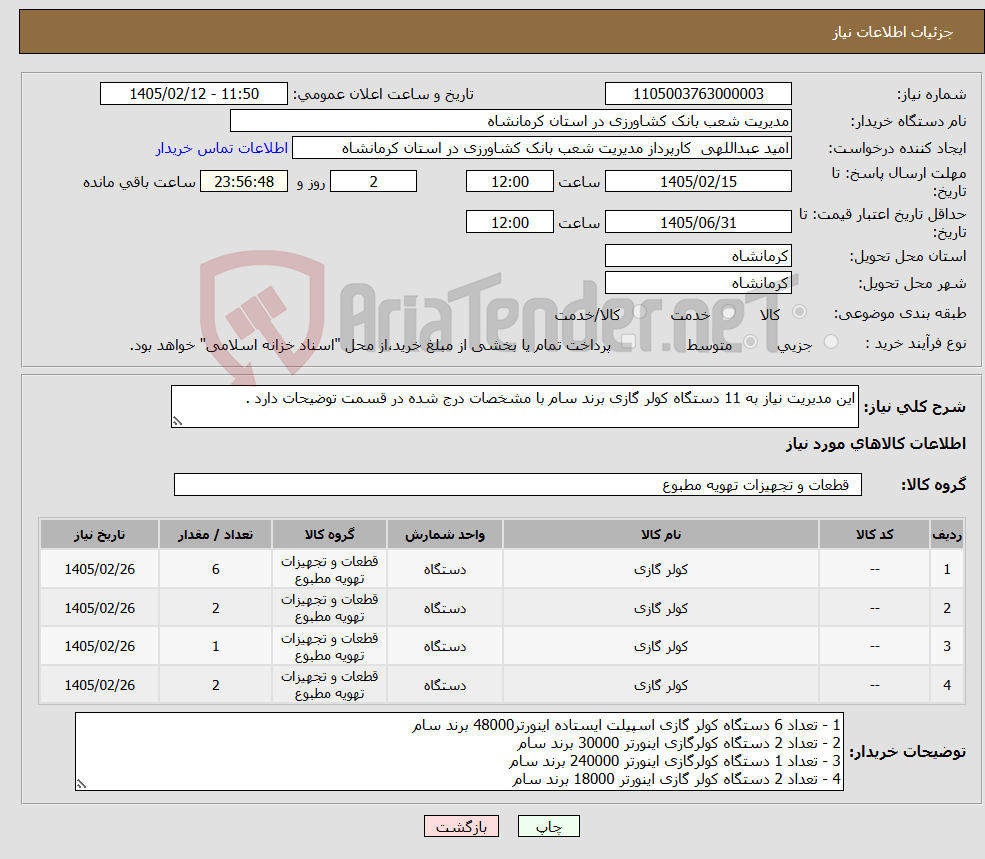Open buyer contact info link اطلاعات تماس خریدار
The image size is (985, 859).
pos(222,148)
